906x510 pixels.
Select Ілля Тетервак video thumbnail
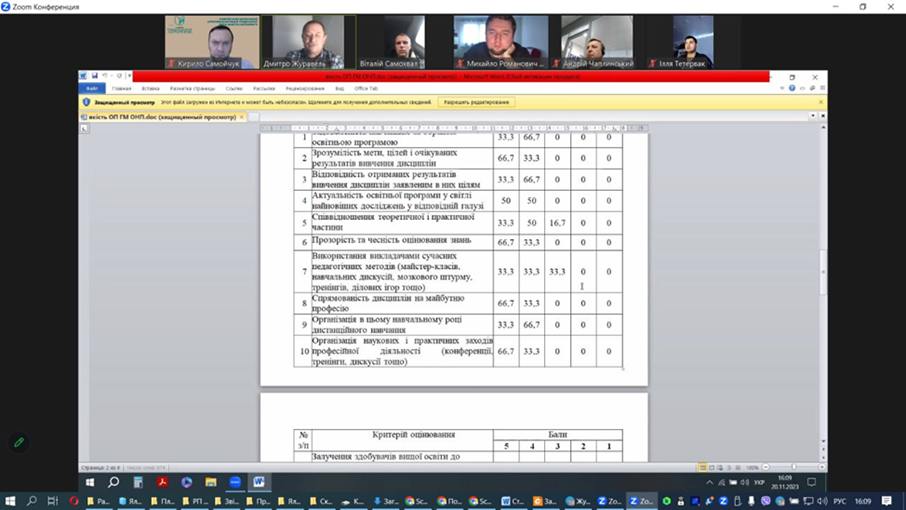click(x=693, y=42)
